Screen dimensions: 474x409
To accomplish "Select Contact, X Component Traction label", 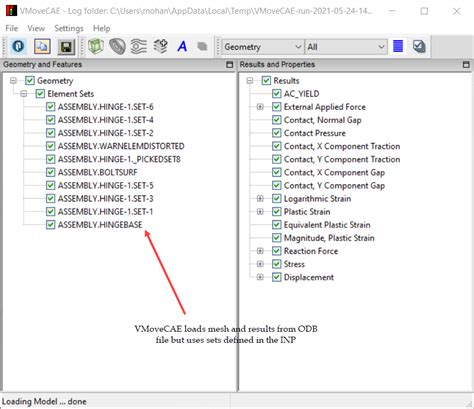I will click(x=342, y=146).
